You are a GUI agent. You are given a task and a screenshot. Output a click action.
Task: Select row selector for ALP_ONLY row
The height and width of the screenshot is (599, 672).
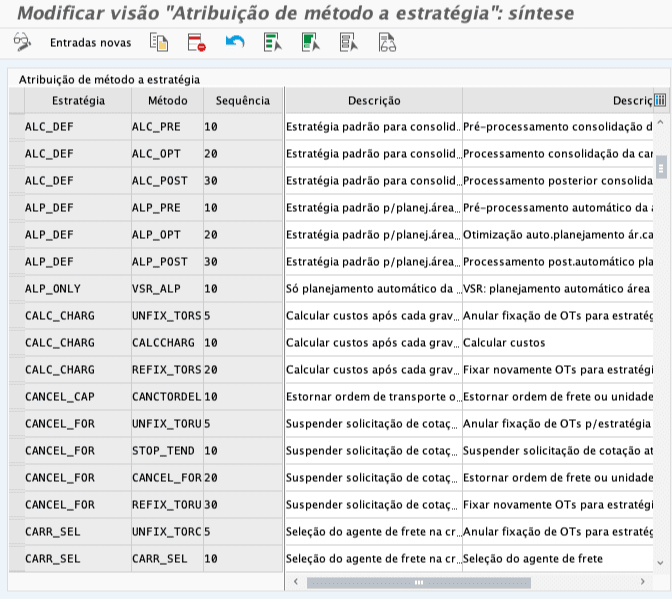pos(17,289)
